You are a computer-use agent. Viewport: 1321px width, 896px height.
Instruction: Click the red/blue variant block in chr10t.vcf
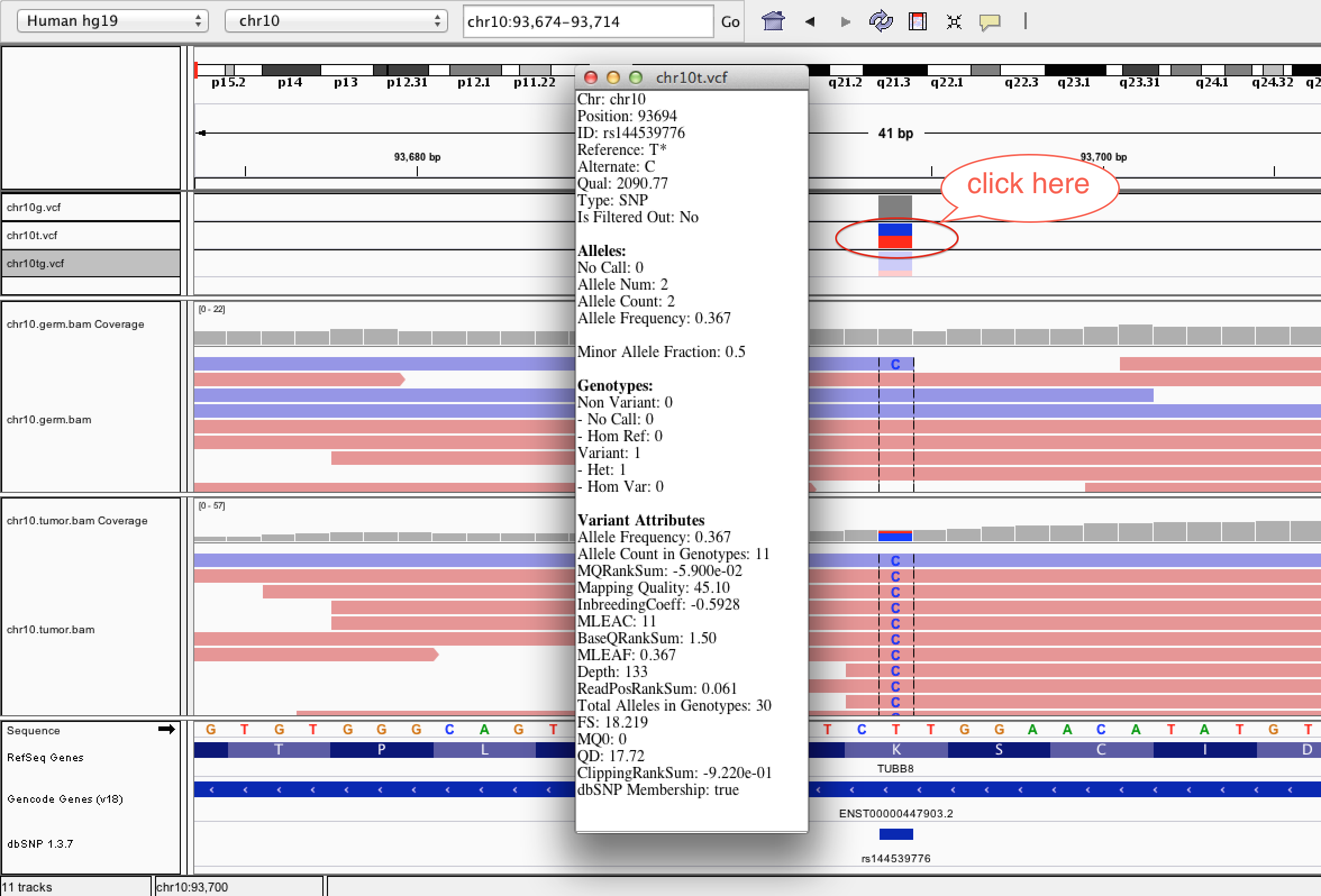(895, 236)
